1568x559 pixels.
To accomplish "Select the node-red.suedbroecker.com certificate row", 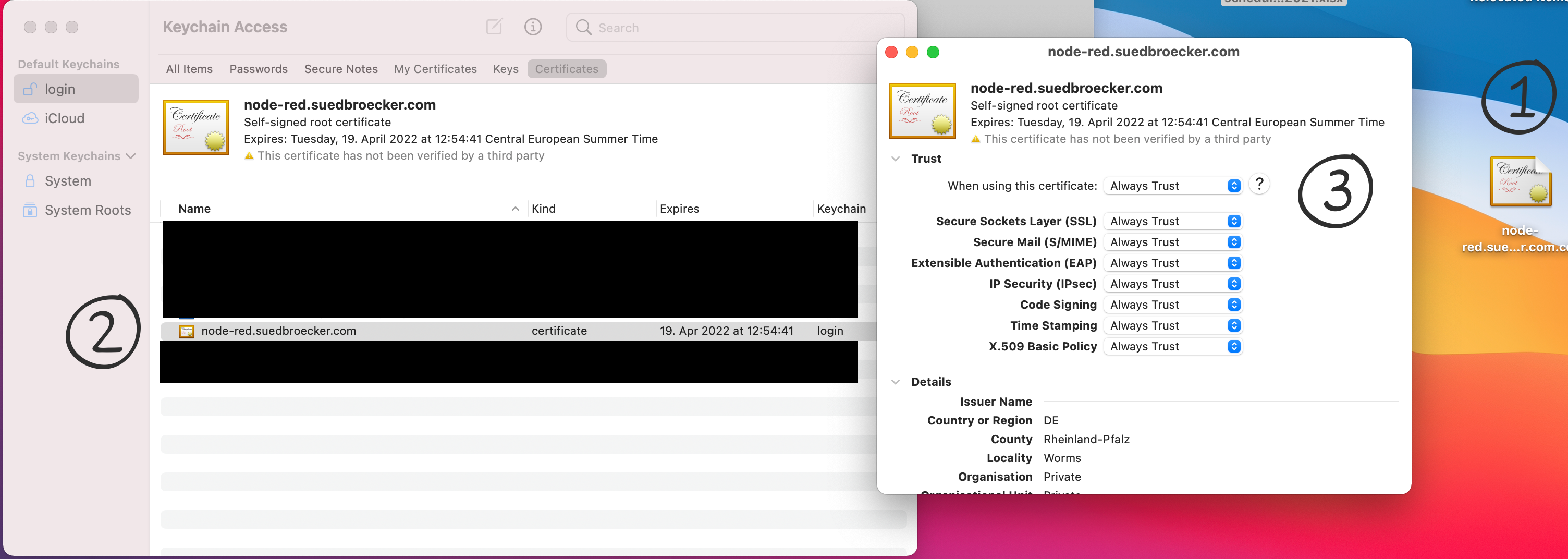I will (x=518, y=331).
